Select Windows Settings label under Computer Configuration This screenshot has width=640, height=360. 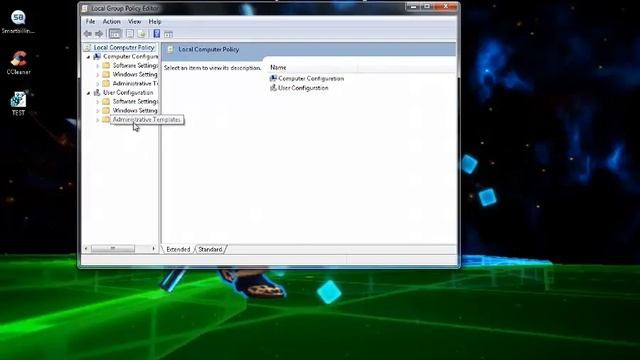135,74
